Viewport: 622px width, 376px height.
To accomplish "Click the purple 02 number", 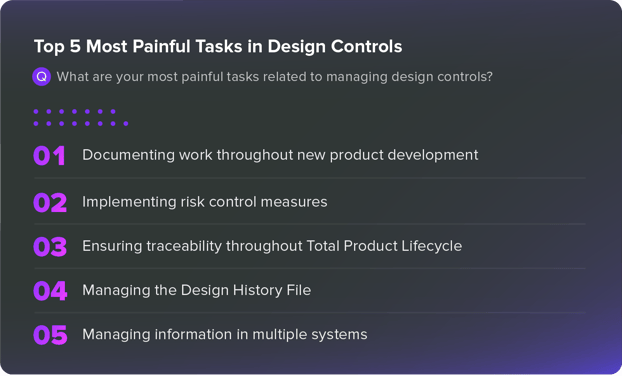I will pos(50,203).
